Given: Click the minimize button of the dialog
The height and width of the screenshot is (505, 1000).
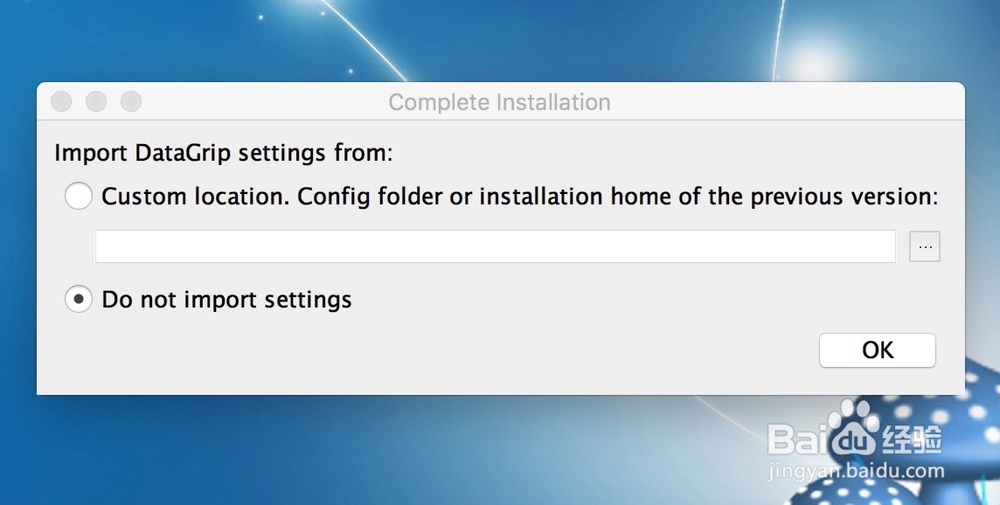Looking at the screenshot, I should tap(96, 102).
